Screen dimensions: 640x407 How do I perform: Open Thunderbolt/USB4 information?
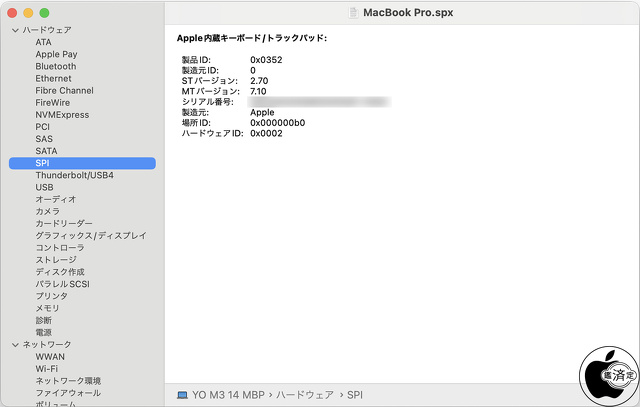tap(74, 176)
